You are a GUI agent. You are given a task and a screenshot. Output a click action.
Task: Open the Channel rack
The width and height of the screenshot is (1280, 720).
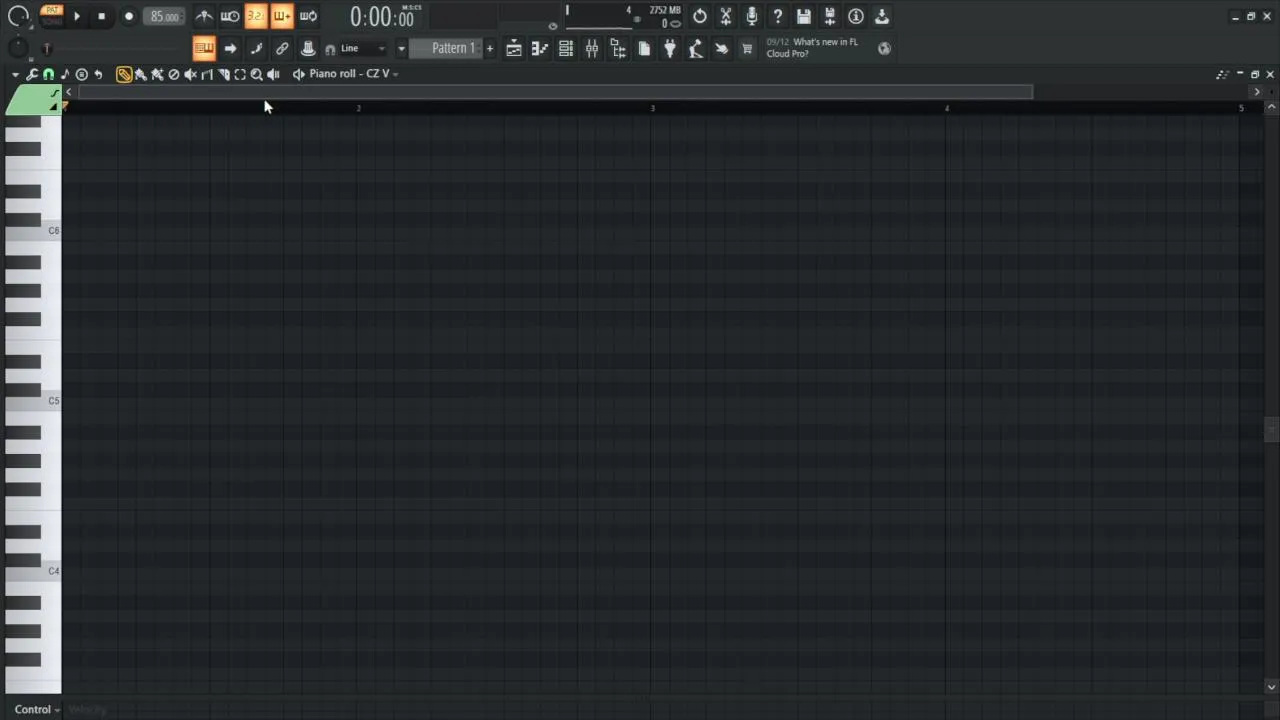[x=566, y=48]
